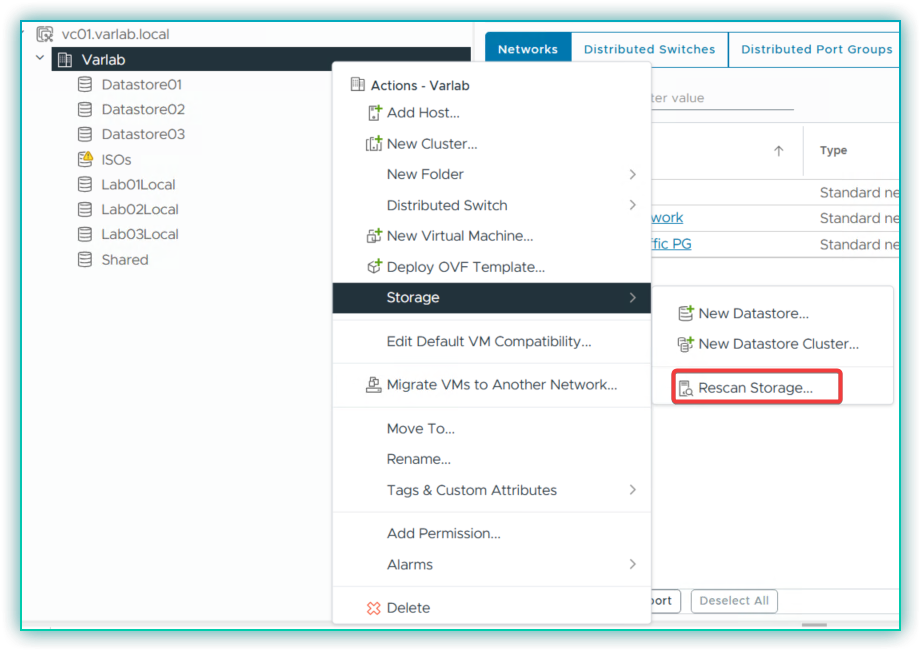The height and width of the screenshot is (651, 921).
Task: Choose Migrate VMs to Another Network
Action: pos(501,385)
